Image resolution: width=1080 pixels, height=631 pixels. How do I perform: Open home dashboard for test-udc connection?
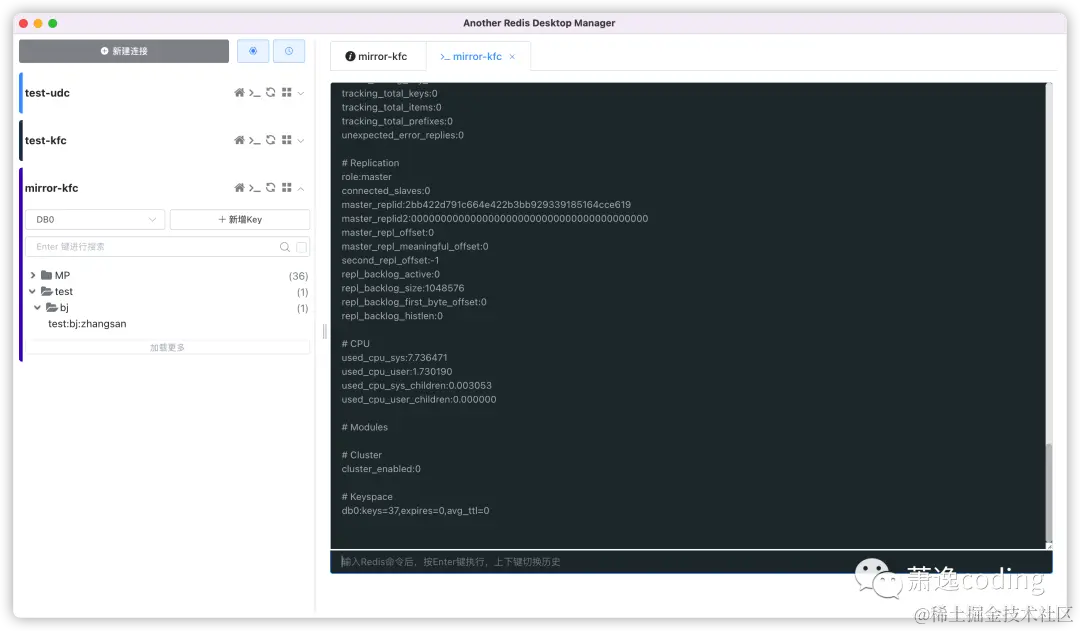tap(239, 92)
